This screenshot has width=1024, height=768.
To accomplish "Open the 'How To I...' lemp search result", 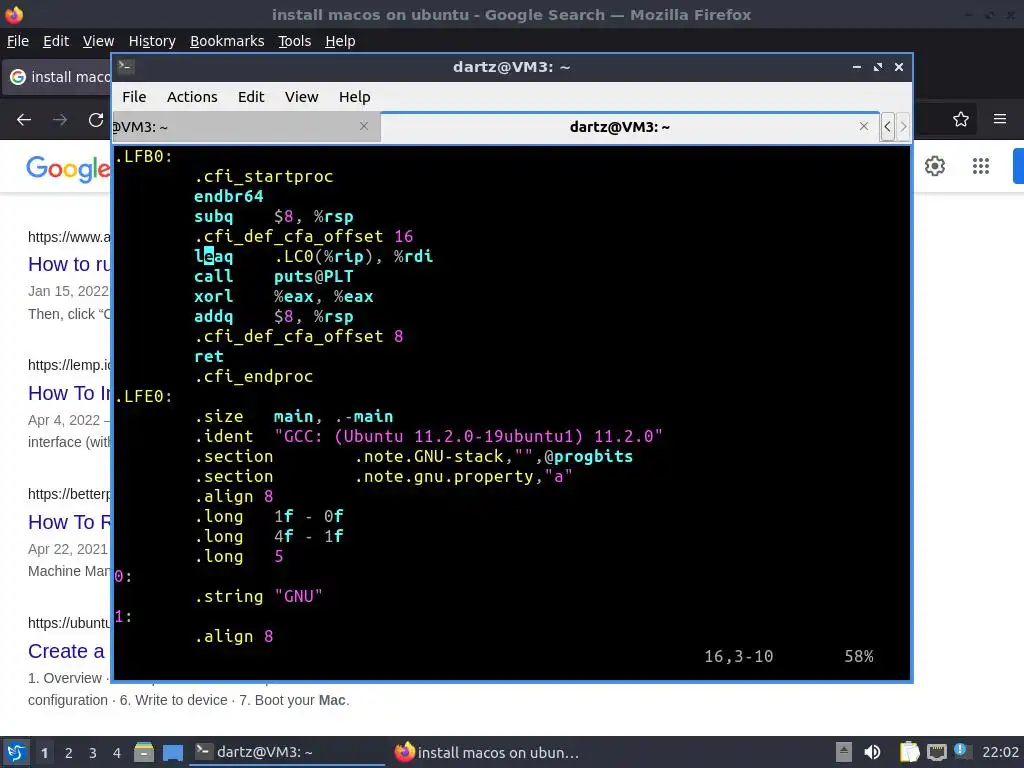I will pos(69,393).
